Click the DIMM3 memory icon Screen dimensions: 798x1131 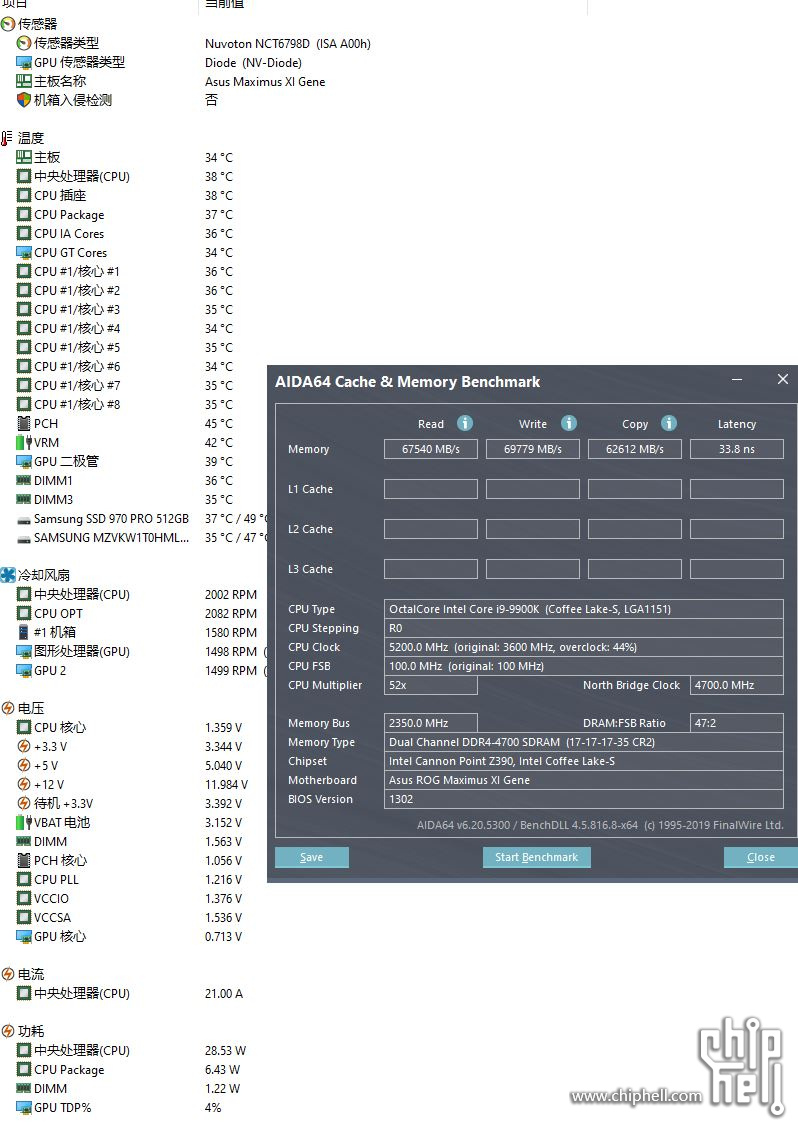[x=24, y=499]
